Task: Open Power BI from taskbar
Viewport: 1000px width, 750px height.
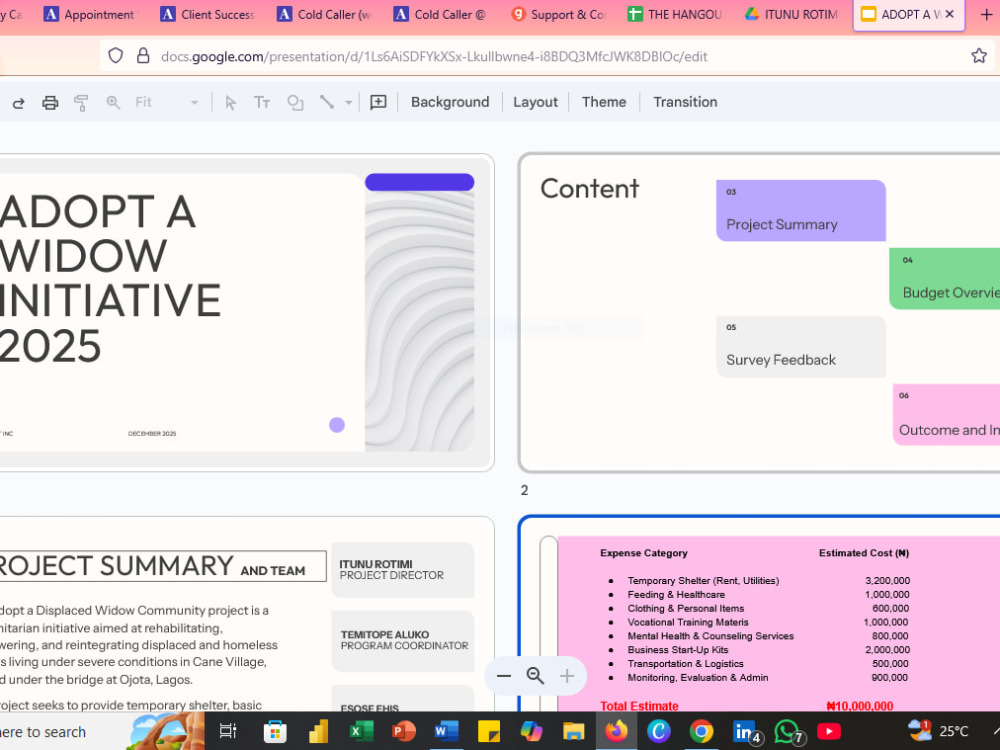Action: click(x=318, y=732)
